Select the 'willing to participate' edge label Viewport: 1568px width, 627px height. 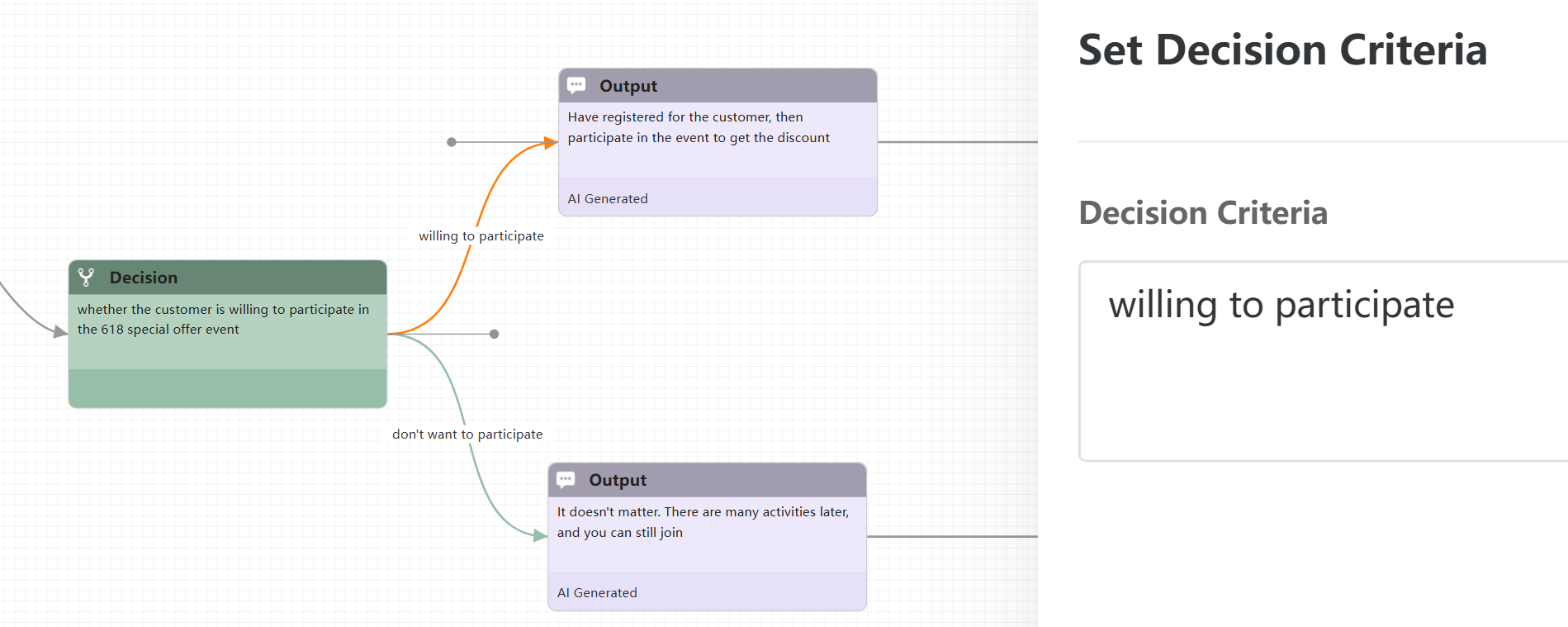481,236
